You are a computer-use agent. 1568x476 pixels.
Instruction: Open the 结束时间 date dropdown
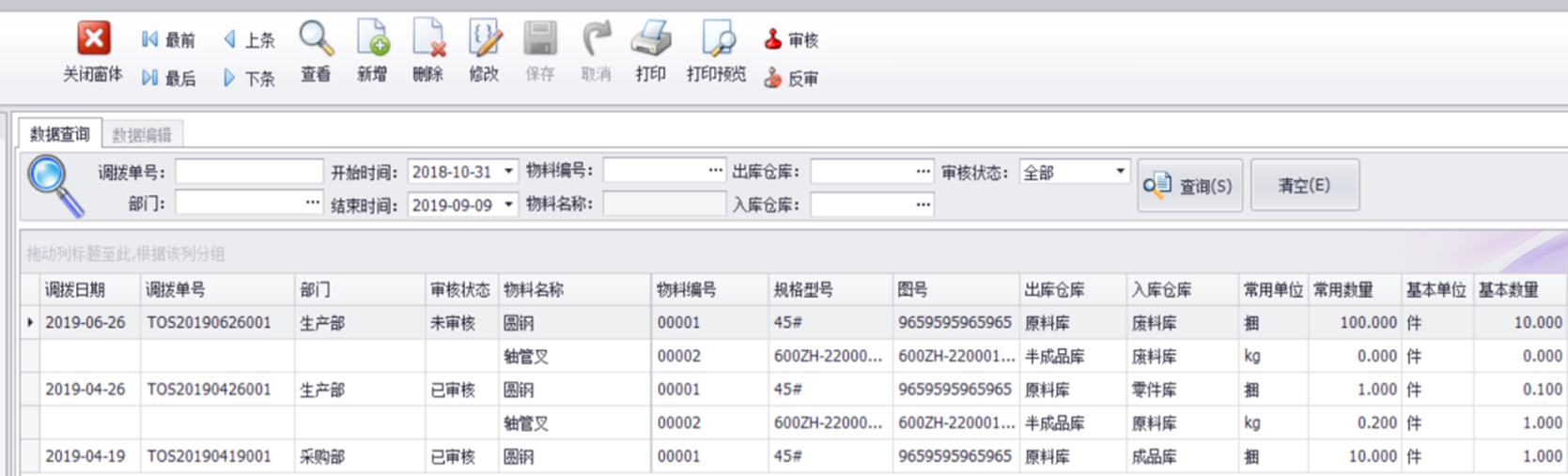[508, 204]
